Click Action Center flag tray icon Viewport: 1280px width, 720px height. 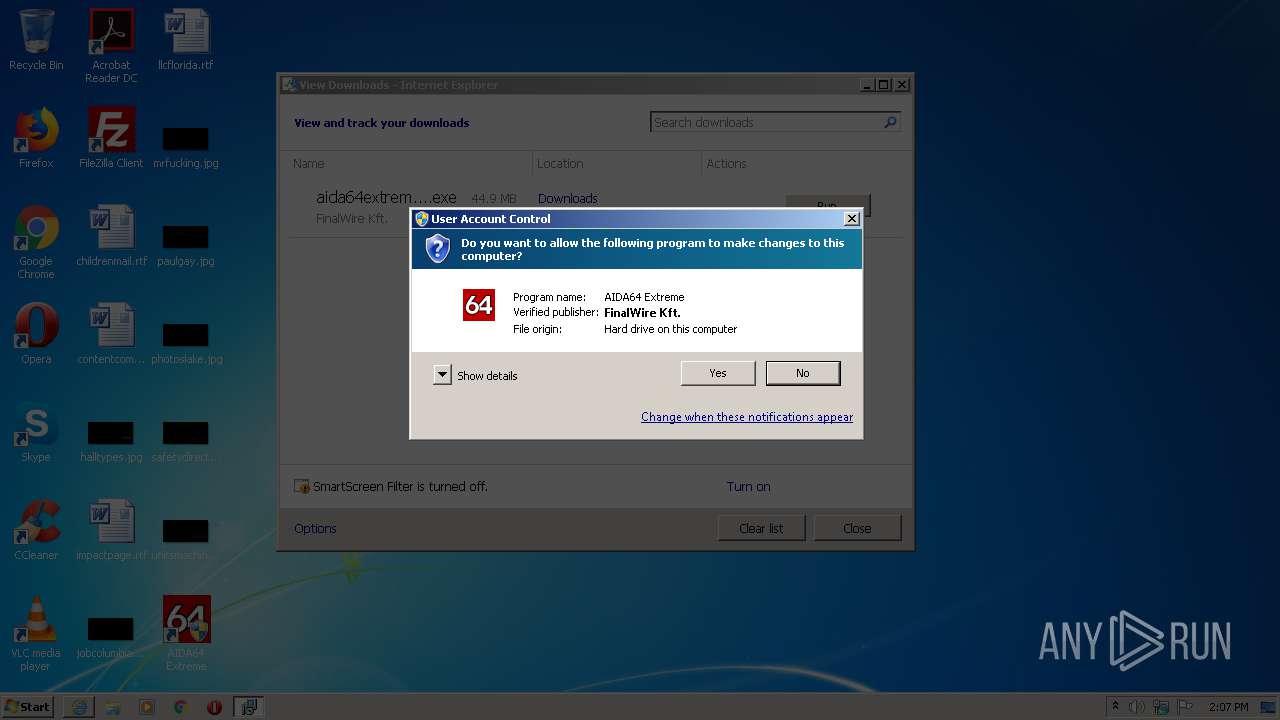click(x=1185, y=707)
